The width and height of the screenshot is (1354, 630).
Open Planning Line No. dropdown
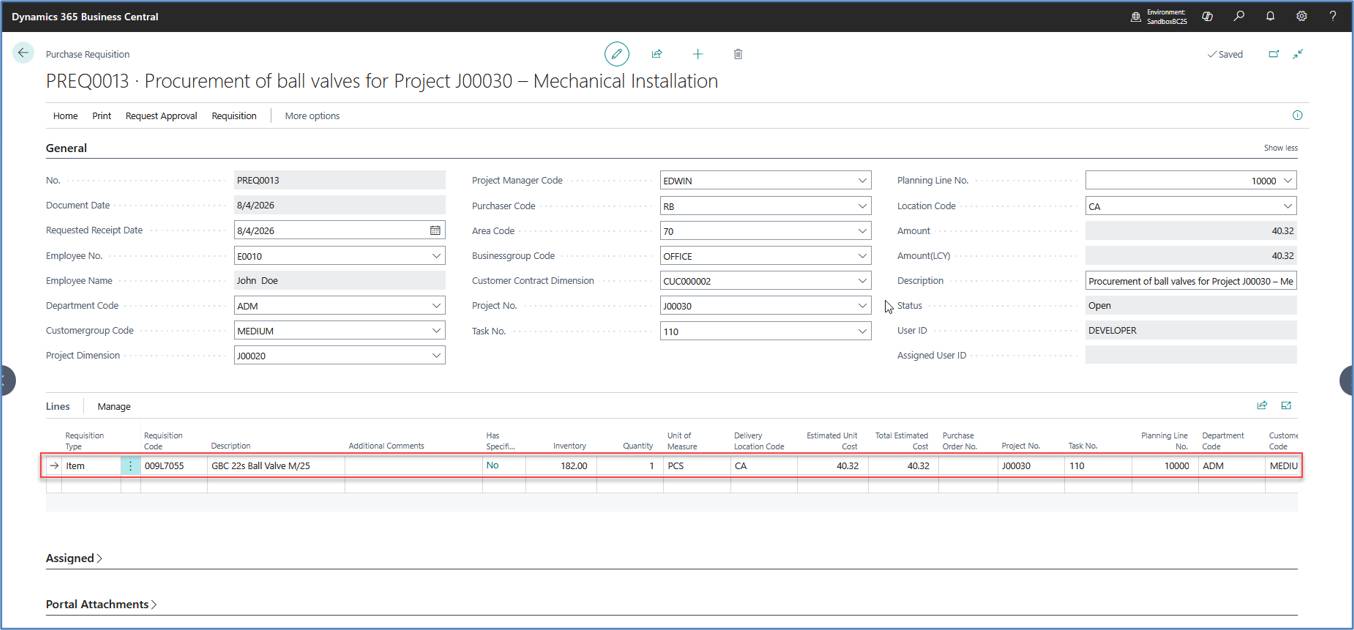(1288, 181)
